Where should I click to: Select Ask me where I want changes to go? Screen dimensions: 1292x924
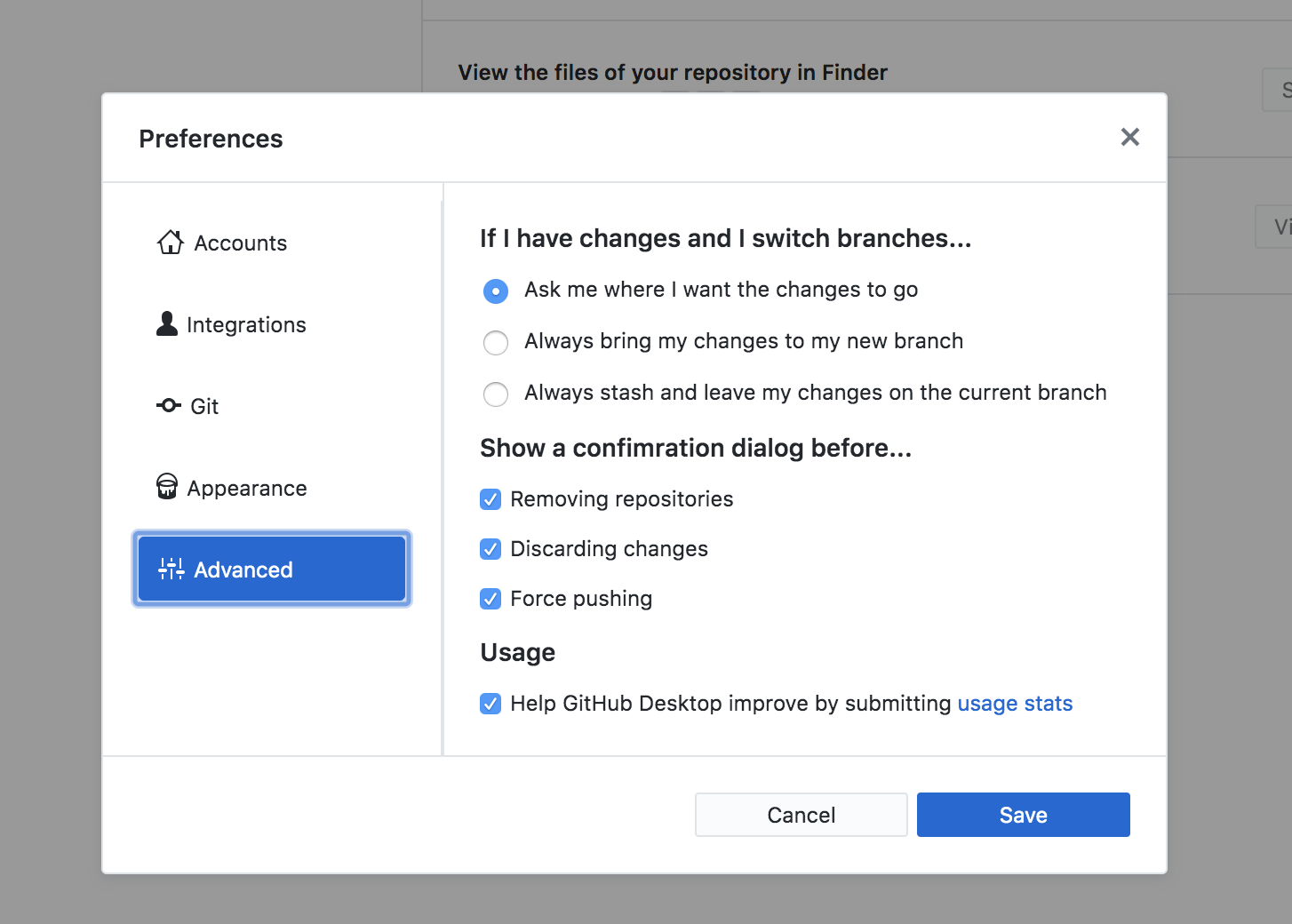tap(496, 291)
